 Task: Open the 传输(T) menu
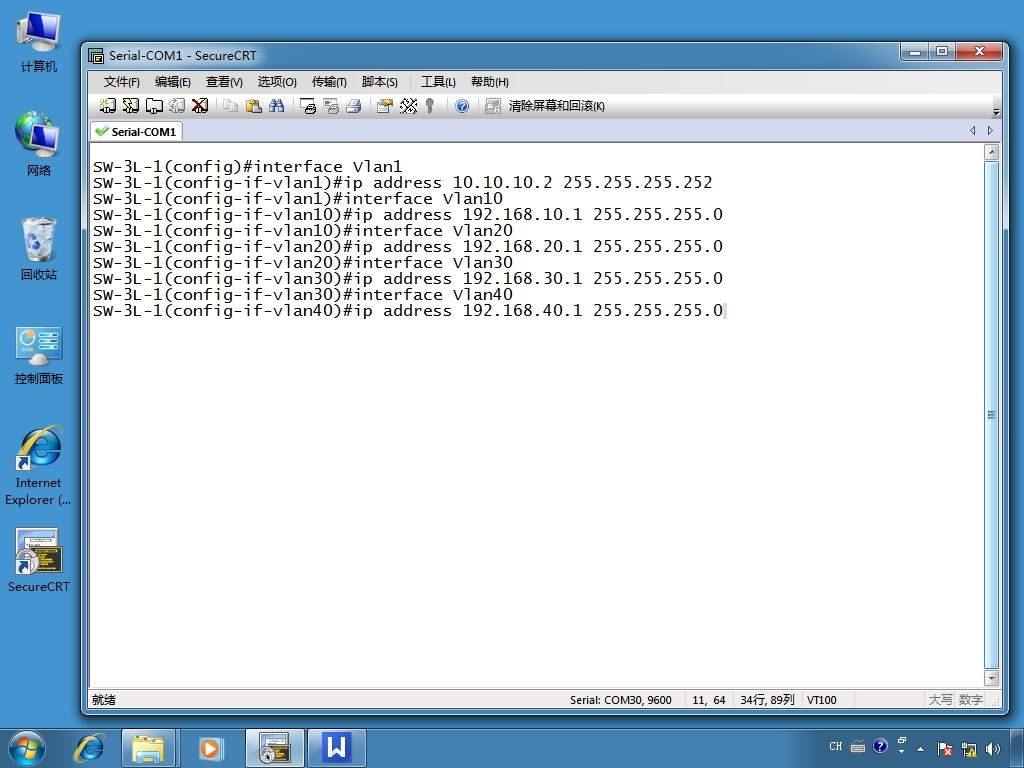click(x=329, y=82)
